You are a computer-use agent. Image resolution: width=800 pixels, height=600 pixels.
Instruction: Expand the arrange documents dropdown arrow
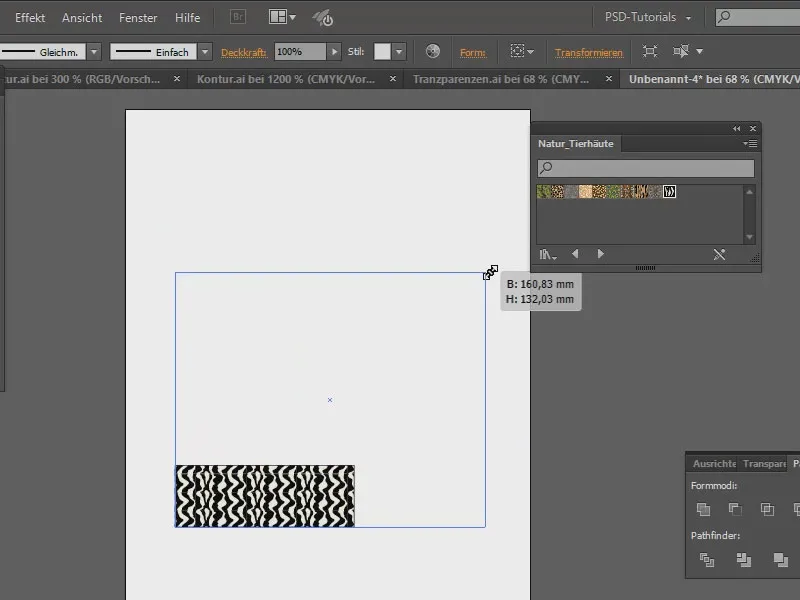[x=292, y=17]
